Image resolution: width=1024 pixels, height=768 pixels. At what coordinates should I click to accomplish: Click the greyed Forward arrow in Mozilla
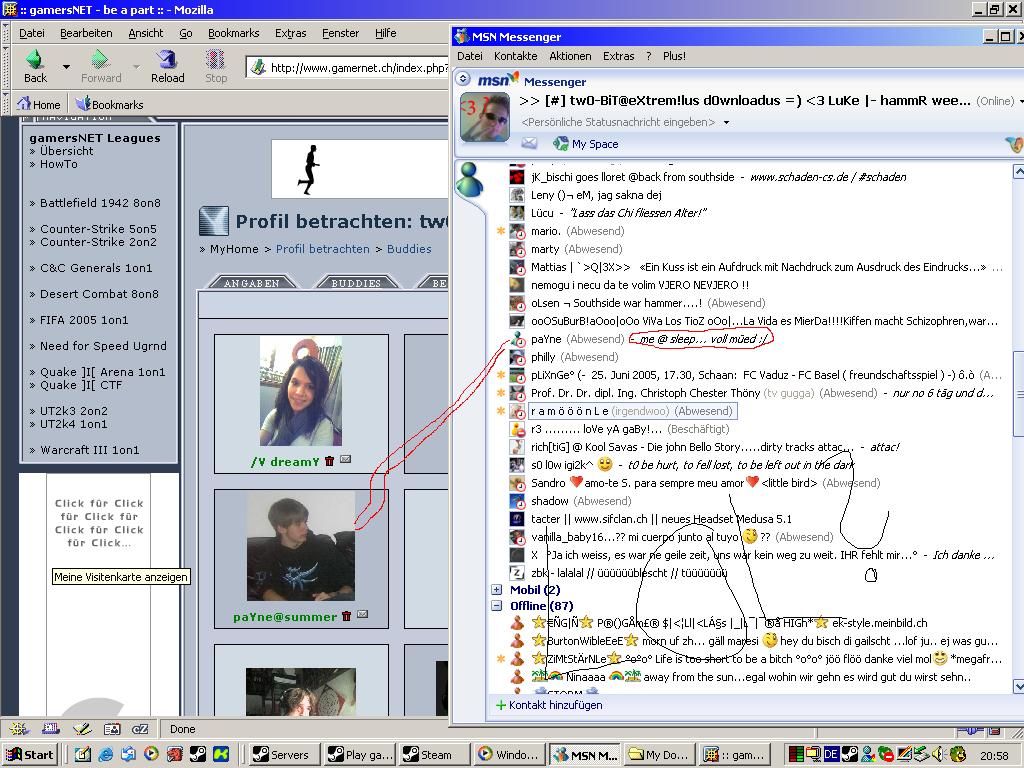point(100,59)
